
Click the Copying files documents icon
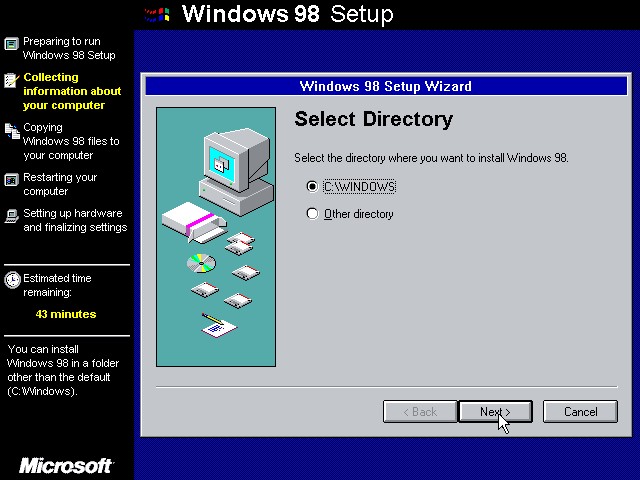12,131
